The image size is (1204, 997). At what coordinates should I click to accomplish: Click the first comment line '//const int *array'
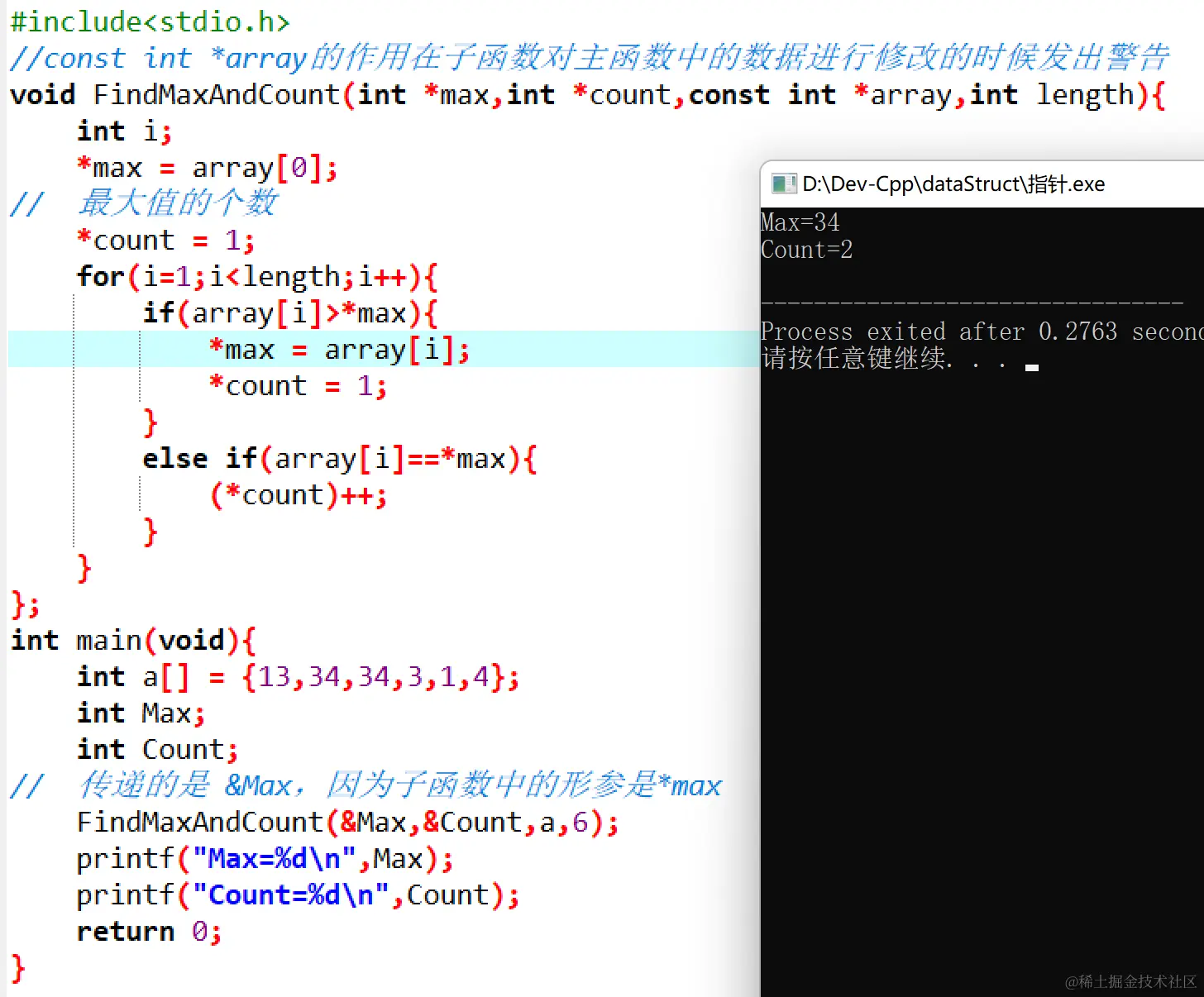pyautogui.click(x=588, y=58)
